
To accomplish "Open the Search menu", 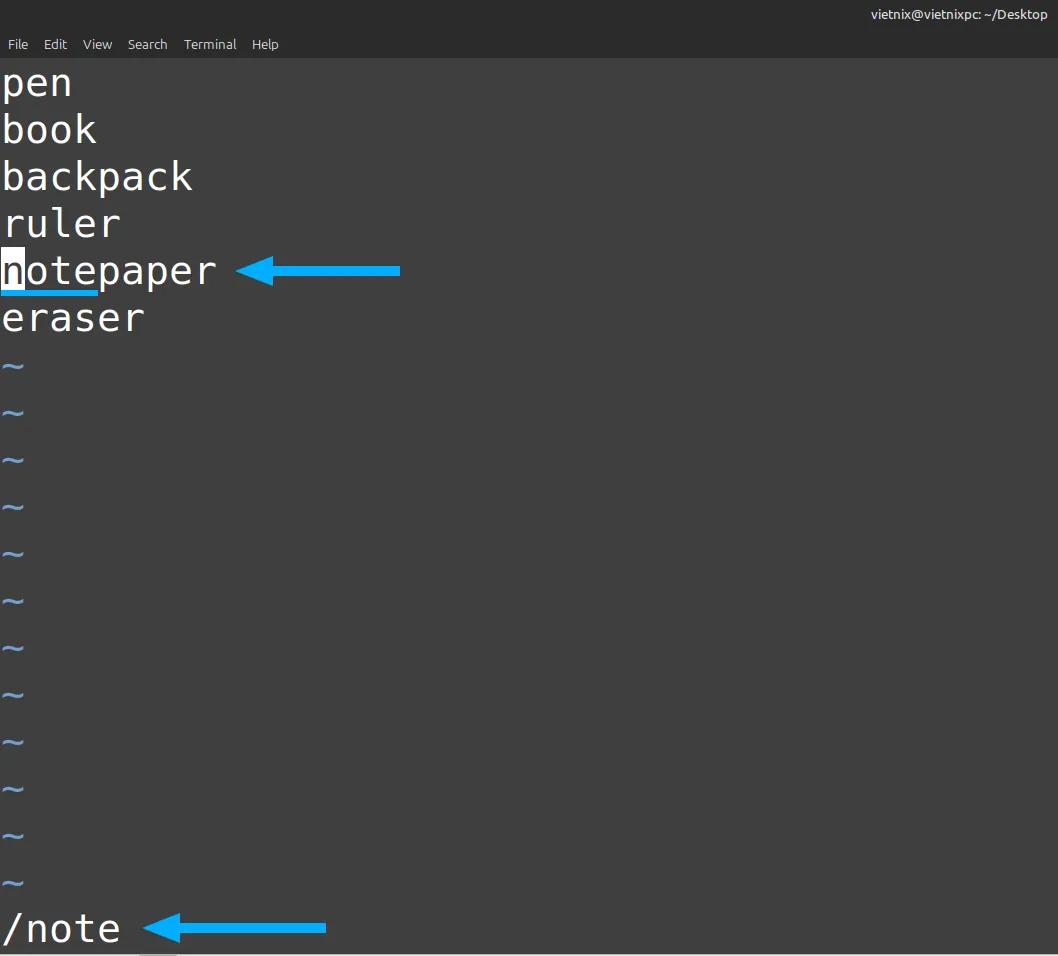I will point(147,45).
